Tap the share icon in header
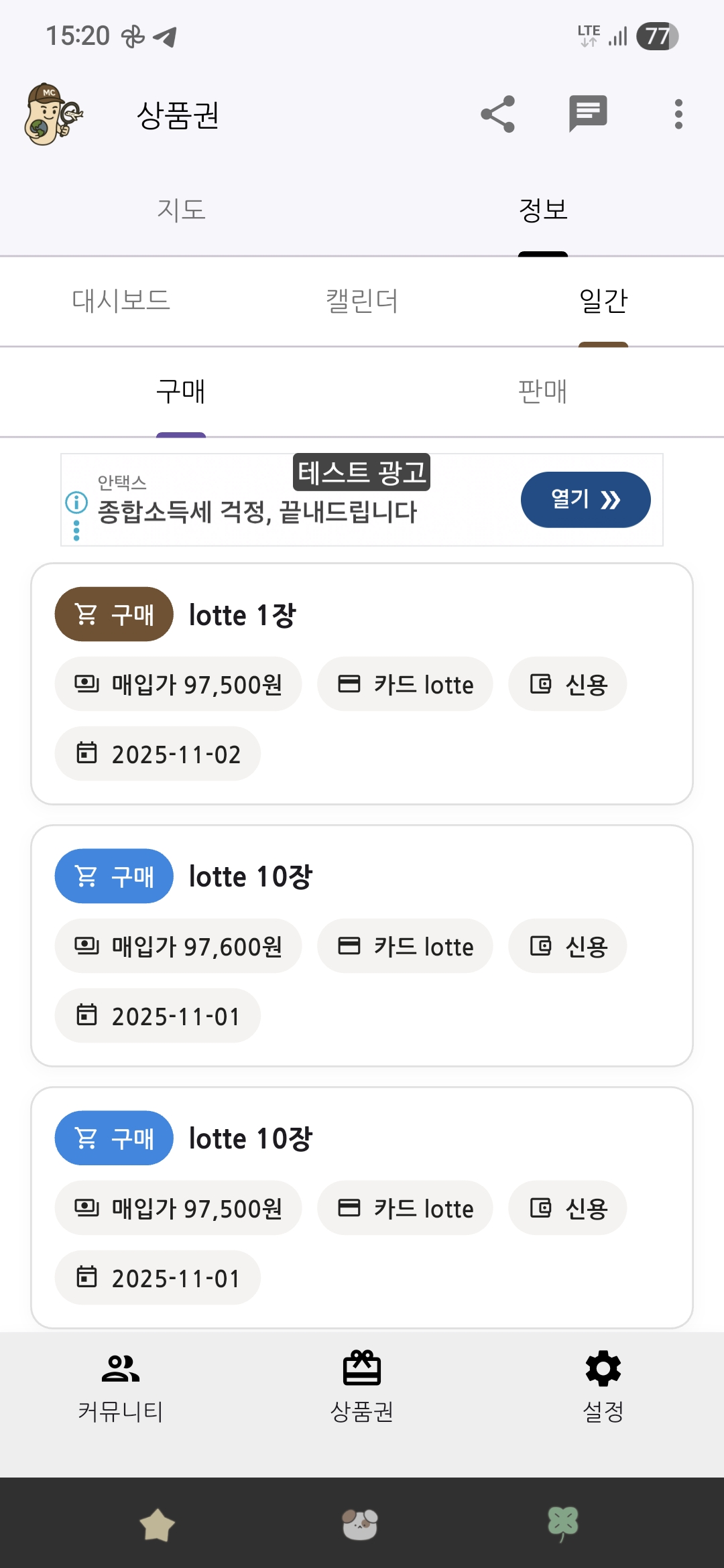Viewport: 724px width, 1568px height. [x=497, y=114]
